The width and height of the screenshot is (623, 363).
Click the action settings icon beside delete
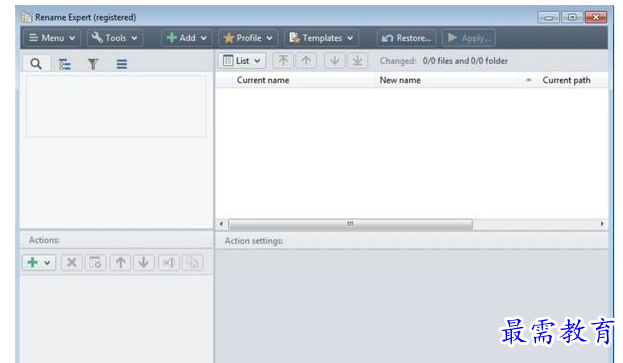95,263
